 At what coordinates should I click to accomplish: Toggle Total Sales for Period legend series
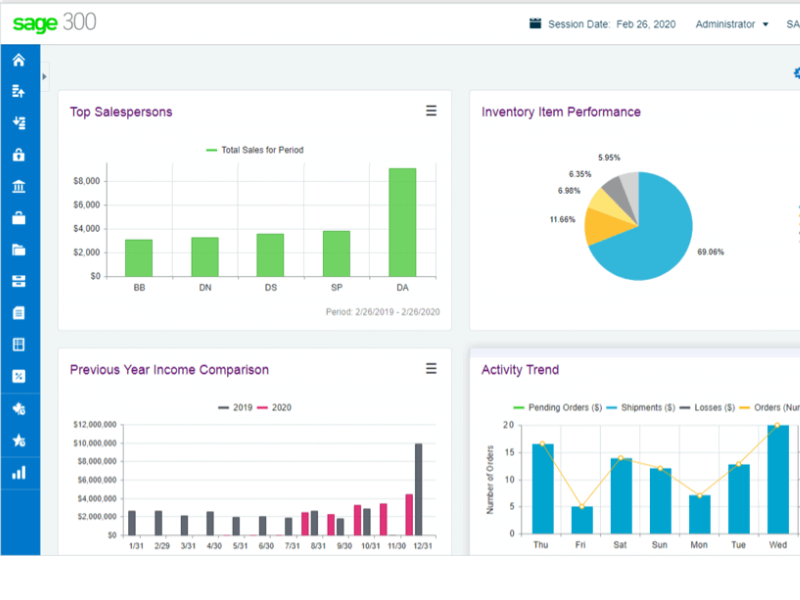click(x=255, y=150)
